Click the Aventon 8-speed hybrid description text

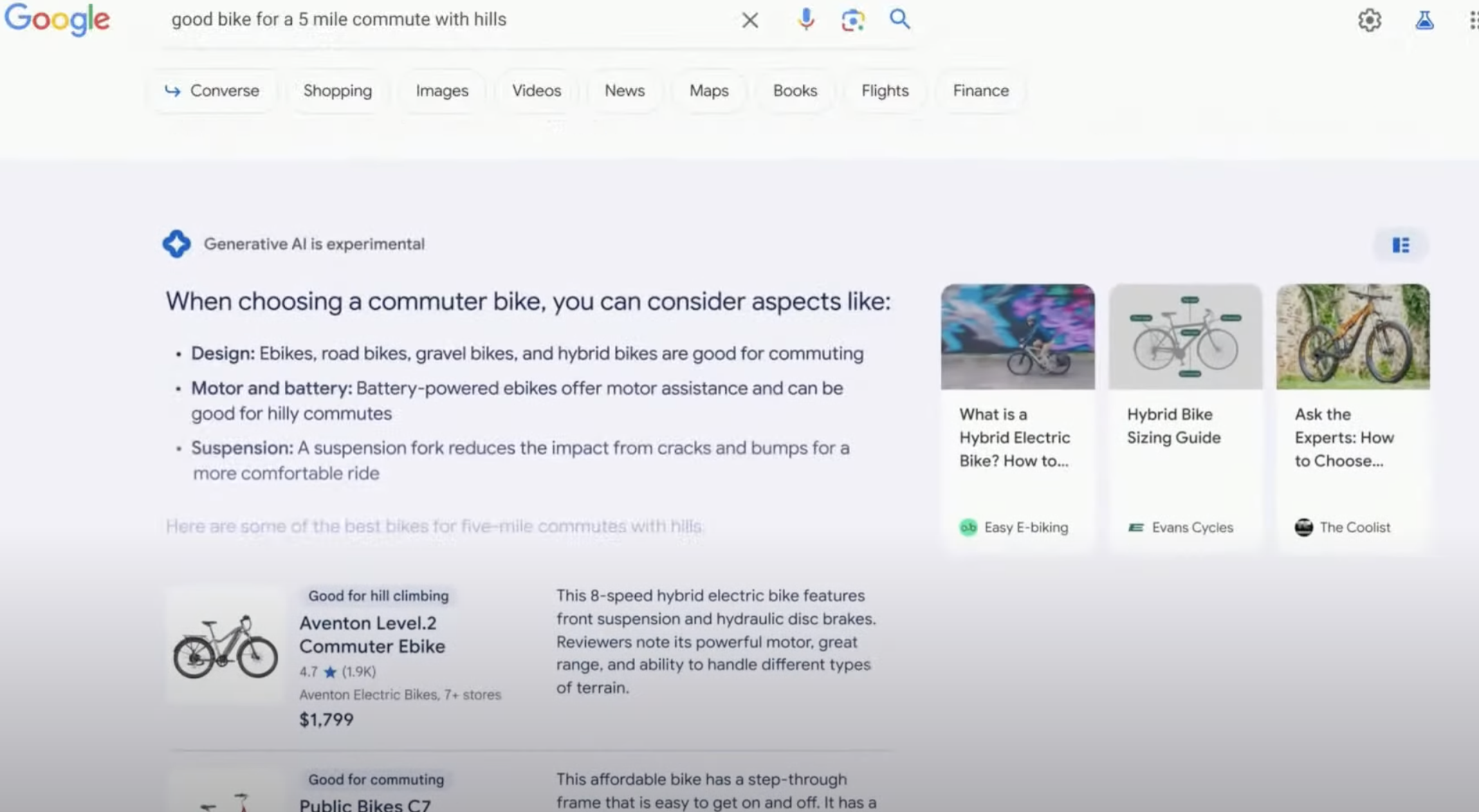[716, 642]
